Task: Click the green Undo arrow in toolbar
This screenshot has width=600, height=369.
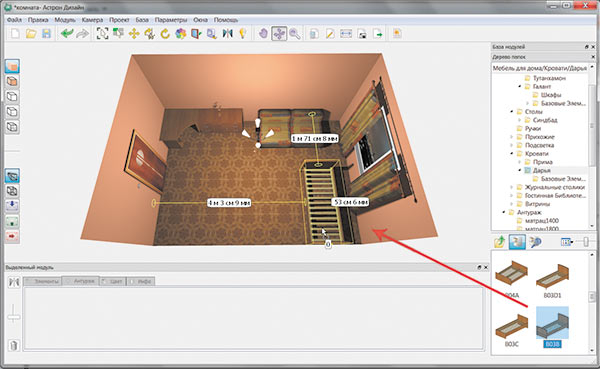Action: [x=67, y=34]
